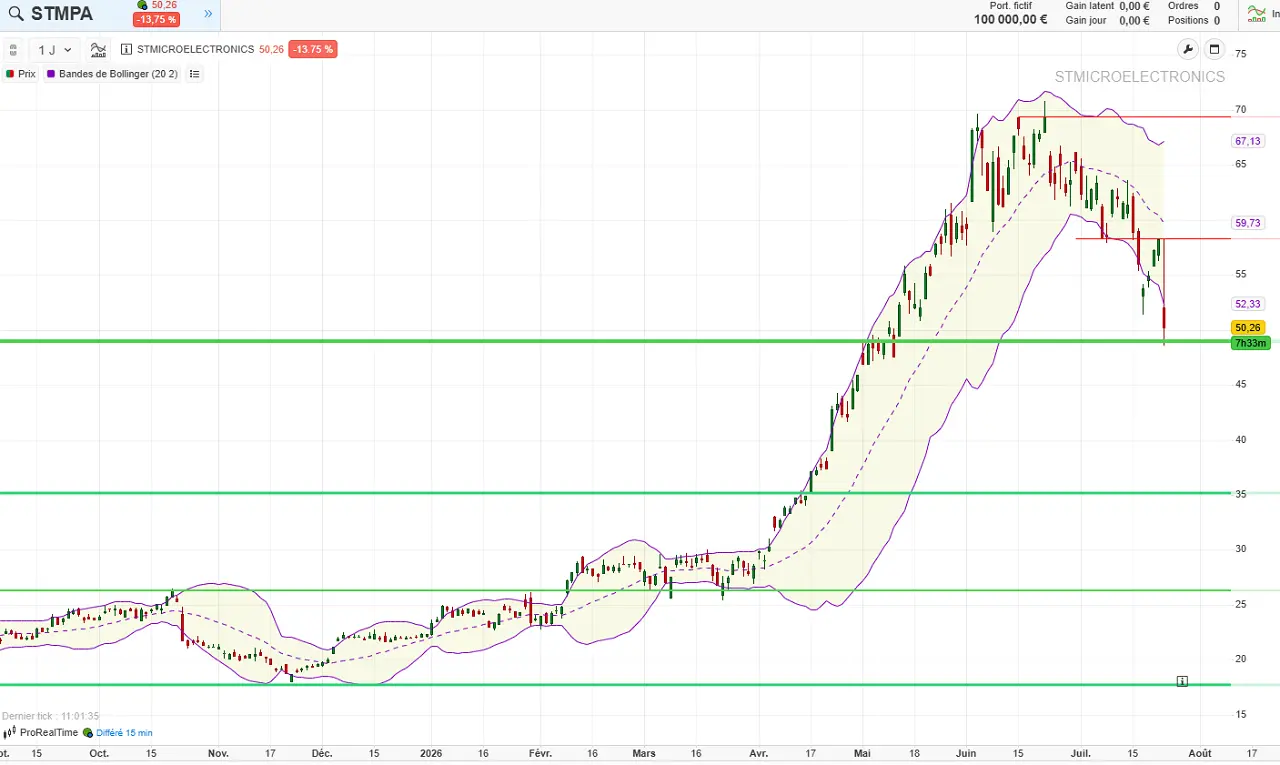Open the indicators menu icon at the top right
1280x765 pixels.
pos(1257,13)
